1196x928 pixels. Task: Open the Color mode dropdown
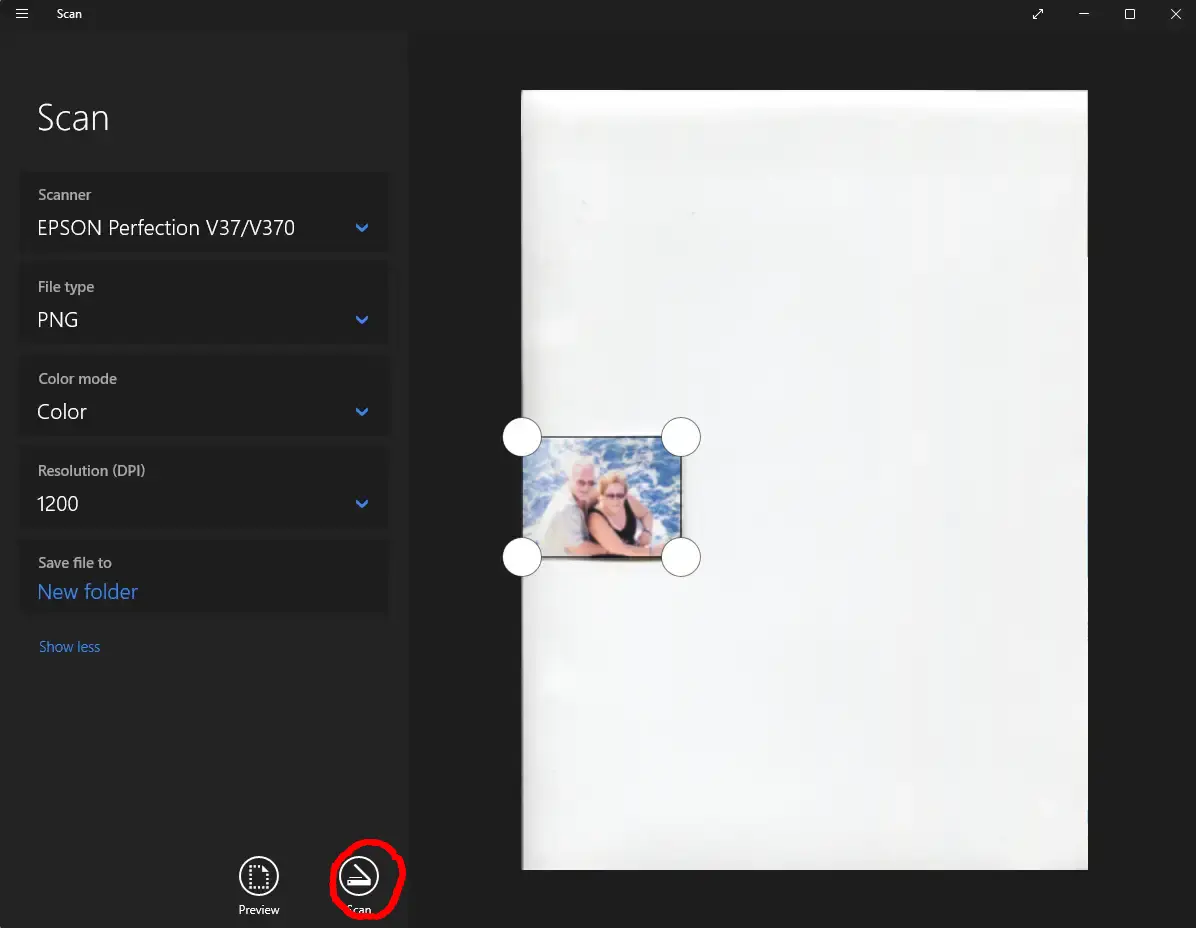[x=204, y=412]
